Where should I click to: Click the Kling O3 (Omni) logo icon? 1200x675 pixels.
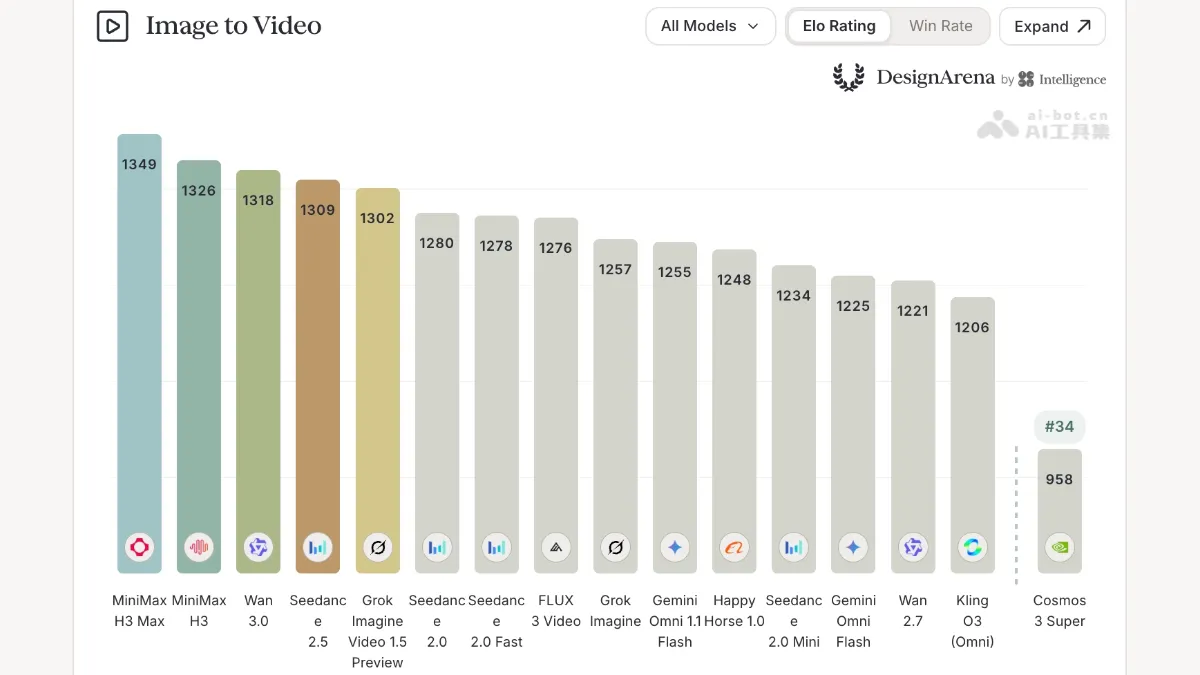[x=972, y=547]
